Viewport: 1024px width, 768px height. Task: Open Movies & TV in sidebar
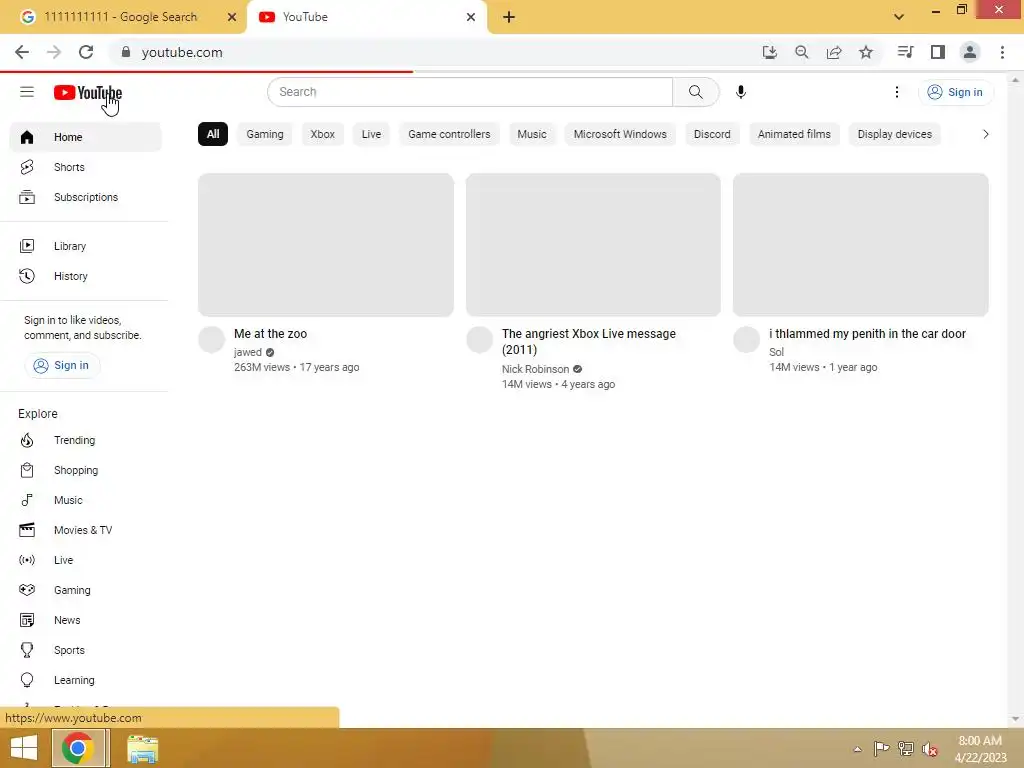(86, 530)
